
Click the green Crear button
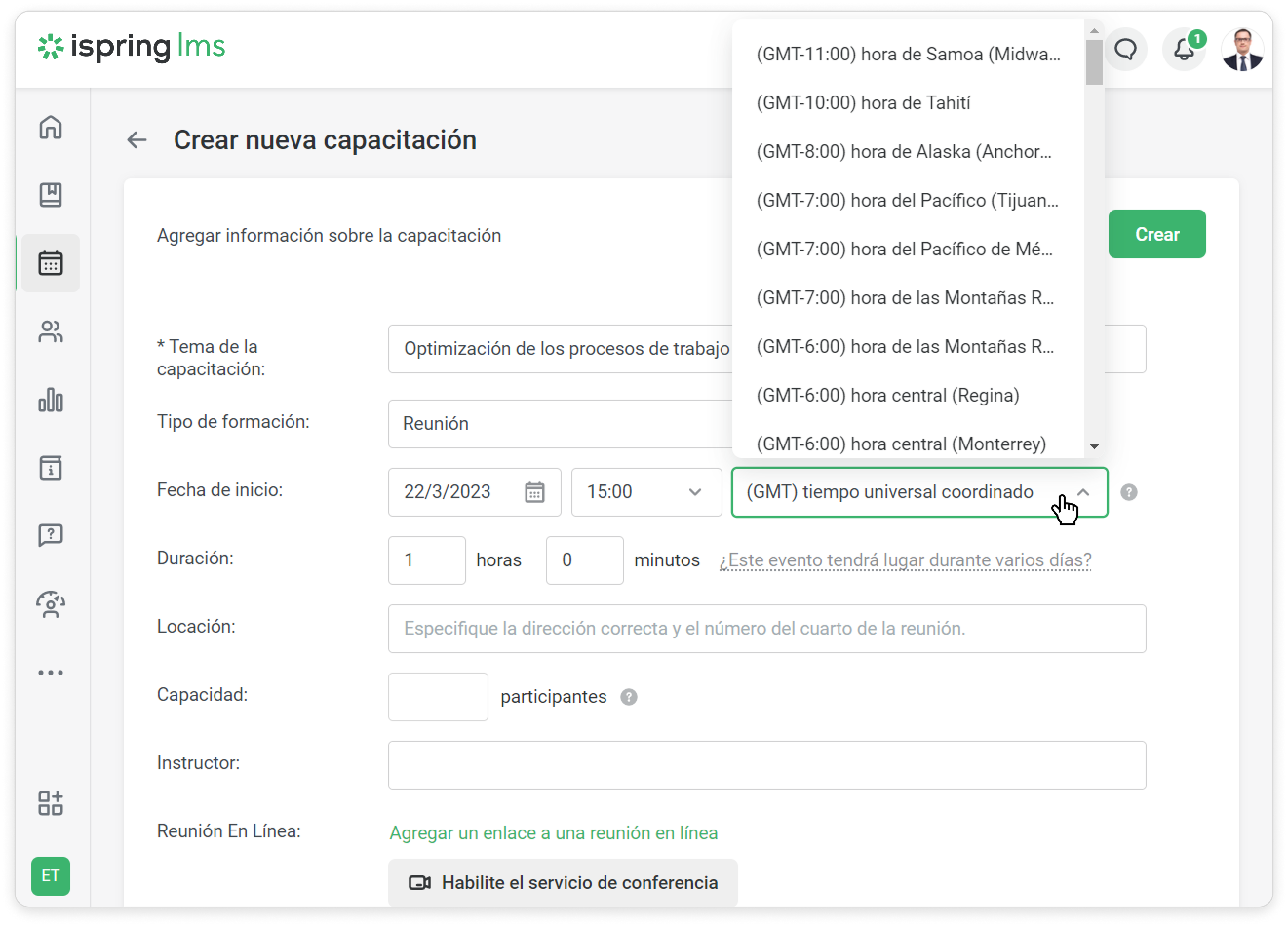pos(1156,234)
